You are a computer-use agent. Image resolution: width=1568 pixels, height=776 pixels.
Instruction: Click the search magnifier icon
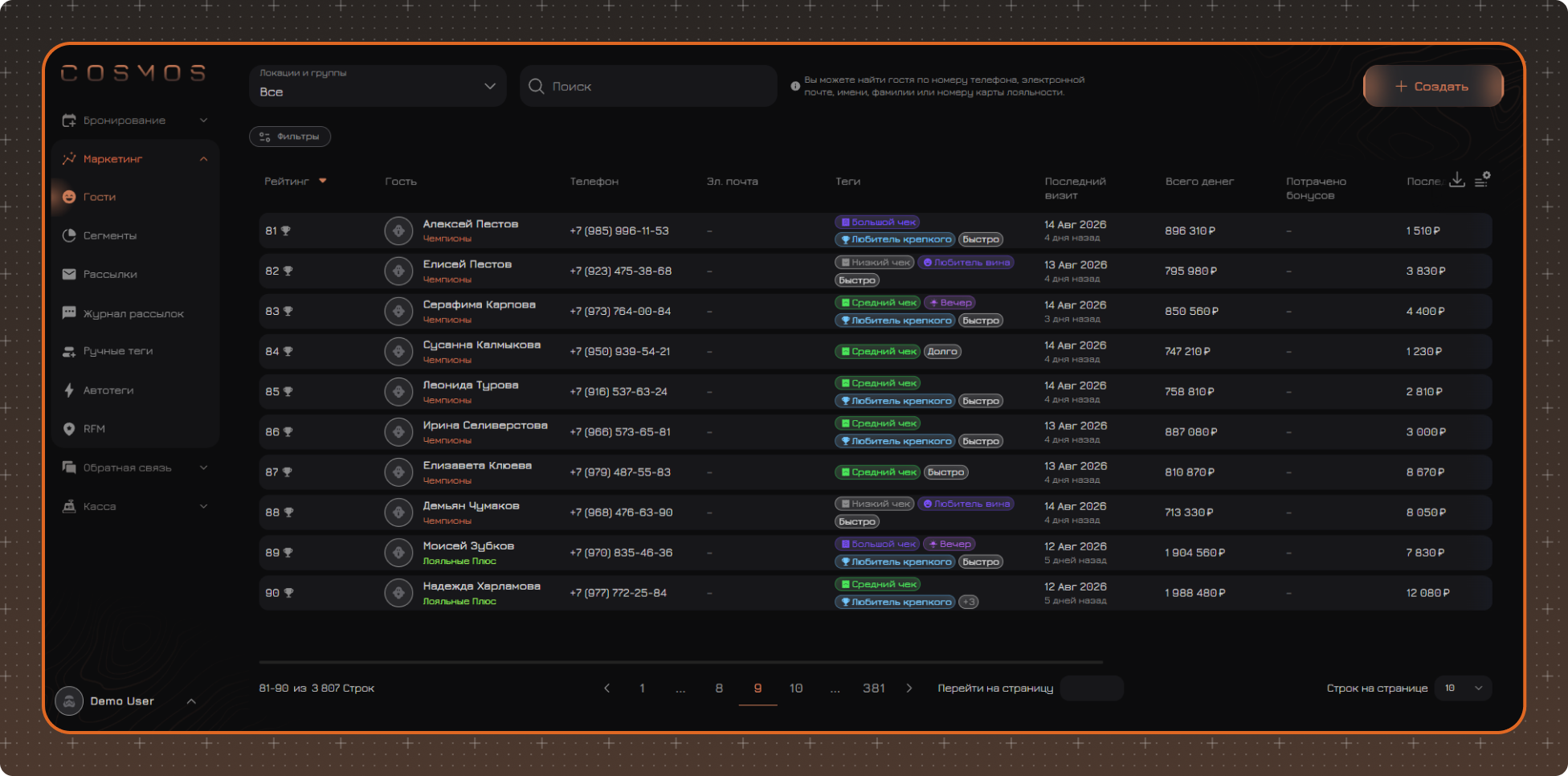(x=537, y=86)
